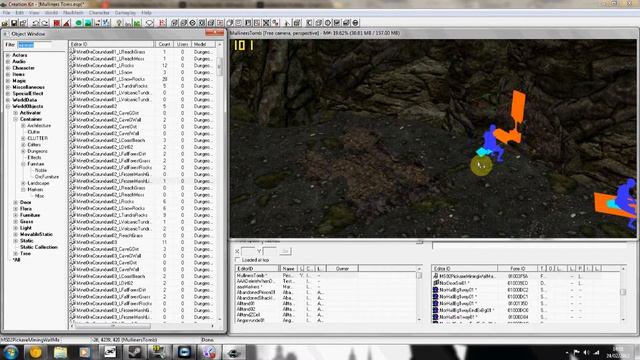Tick the Loaded at top checkbox
The height and width of the screenshot is (360, 640).
(x=238, y=260)
